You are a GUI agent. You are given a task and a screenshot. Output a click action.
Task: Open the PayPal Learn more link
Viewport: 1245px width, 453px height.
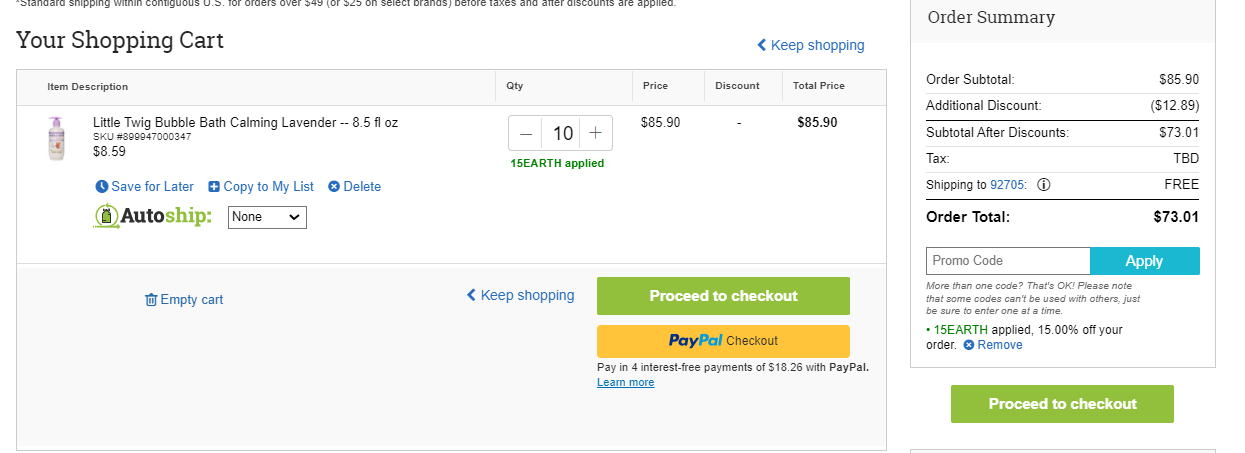click(x=626, y=382)
